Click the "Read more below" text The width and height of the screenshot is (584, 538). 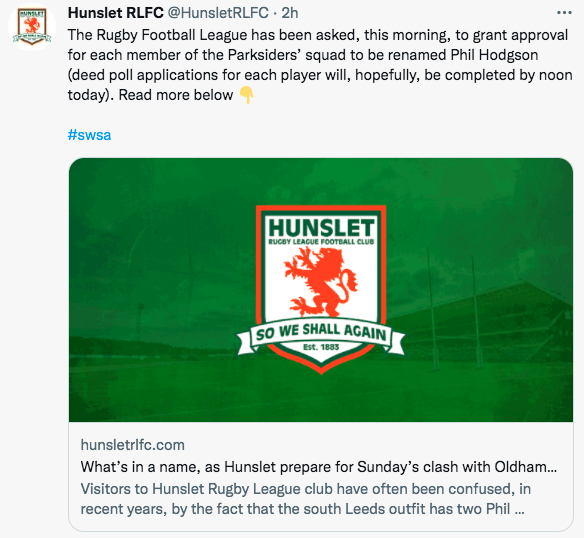tap(176, 95)
